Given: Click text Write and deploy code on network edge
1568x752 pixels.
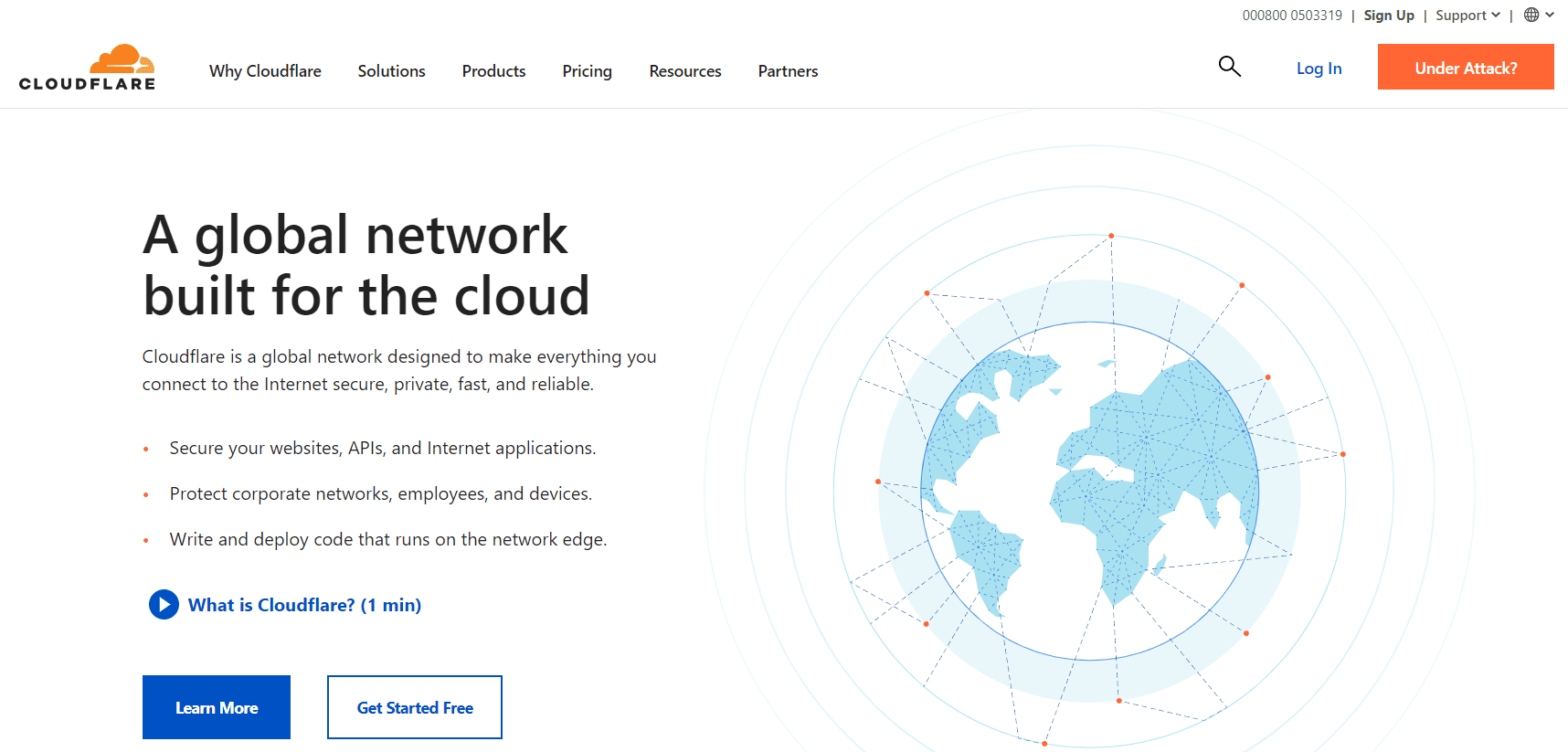Looking at the screenshot, I should coord(388,539).
